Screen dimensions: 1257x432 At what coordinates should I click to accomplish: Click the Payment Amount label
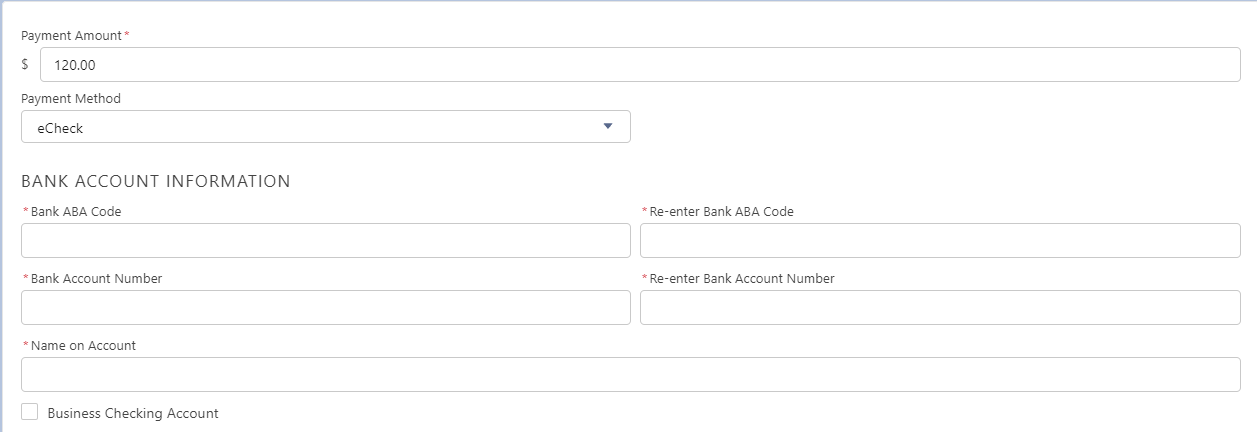[x=71, y=35]
